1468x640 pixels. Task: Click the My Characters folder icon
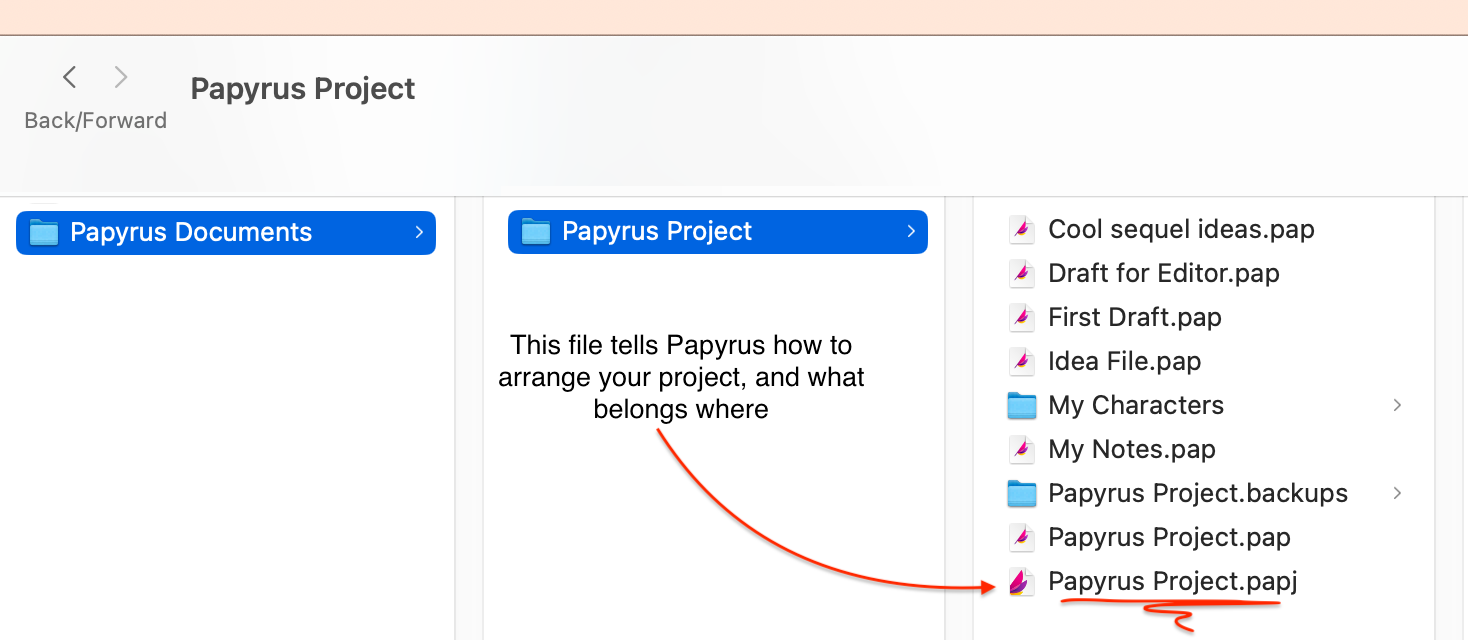tap(1021, 405)
